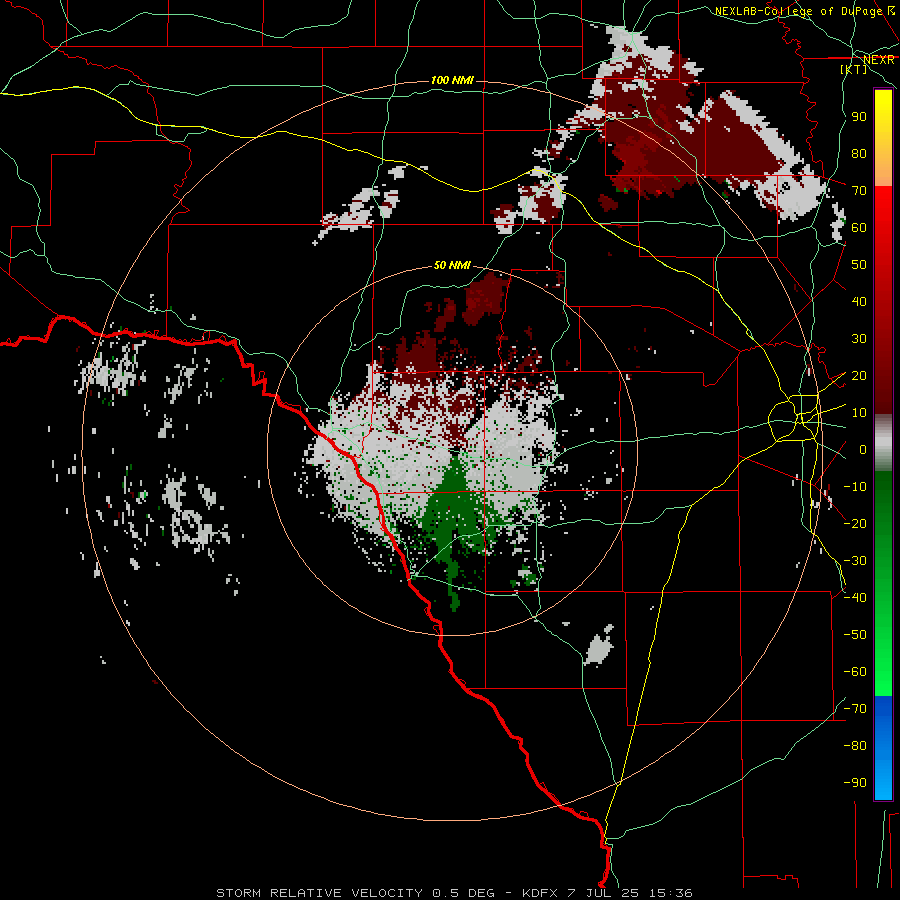Click the NEXLAB-College of DuPage watermark text
This screenshot has width=900, height=900.
click(805, 11)
